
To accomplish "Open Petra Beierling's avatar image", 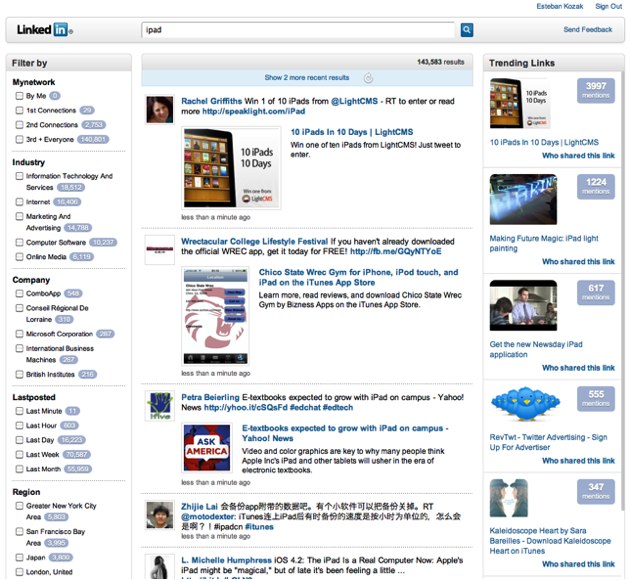I will coord(160,406).
